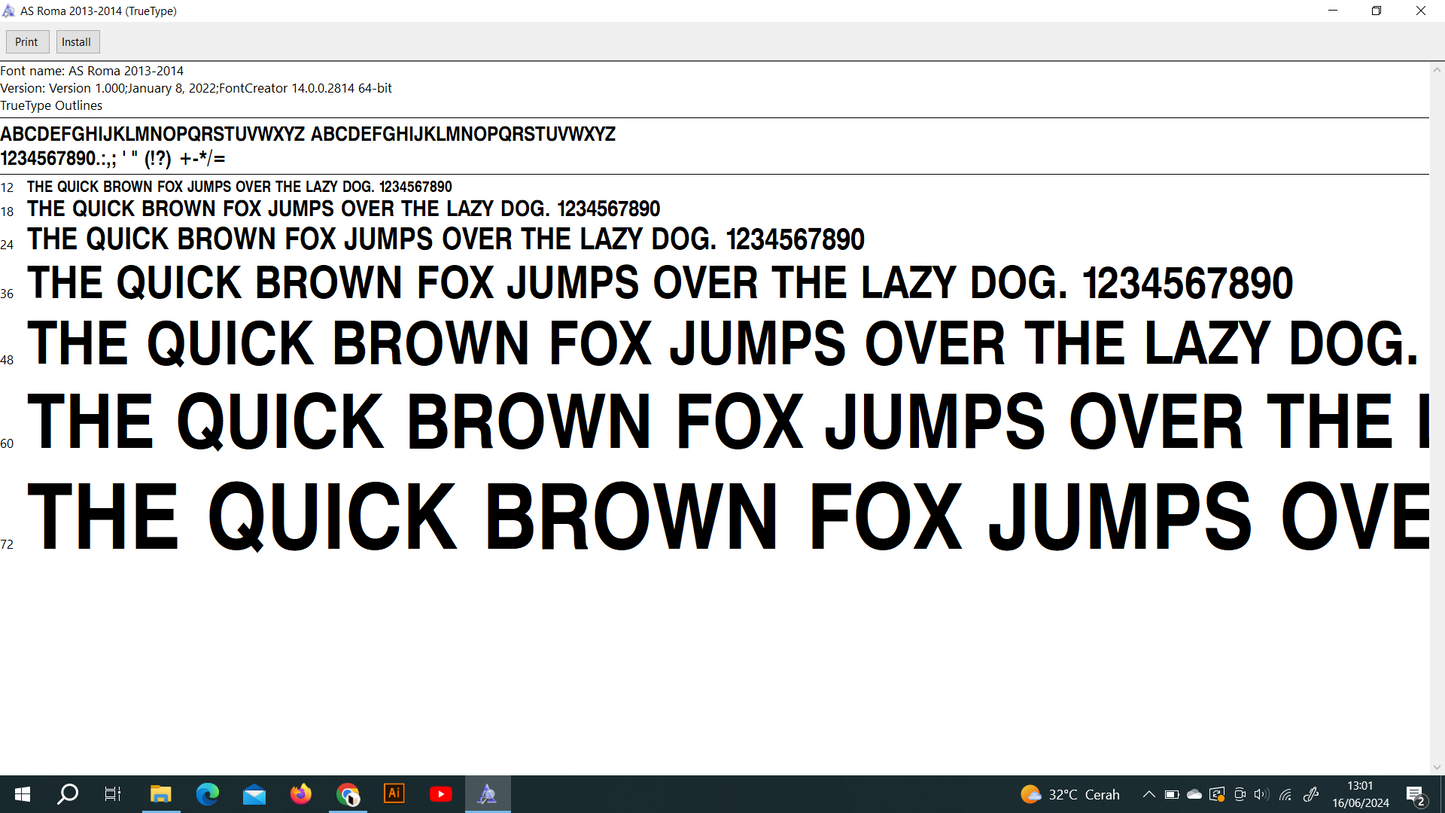This screenshot has height=813, width=1445.
Task: Switch to Google Chrome in the taskbar
Action: (347, 794)
